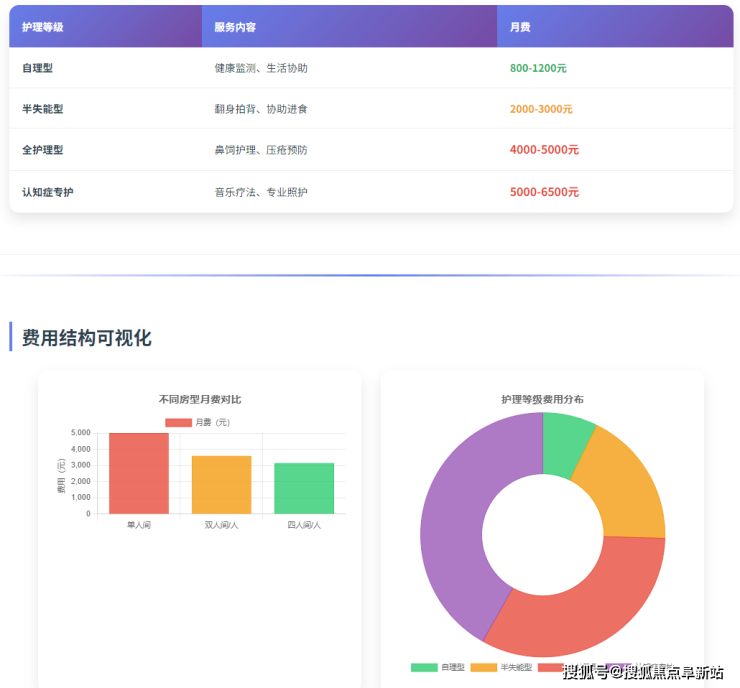Click the 护理等级 column header
This screenshot has height=688, width=740.
(43, 27)
